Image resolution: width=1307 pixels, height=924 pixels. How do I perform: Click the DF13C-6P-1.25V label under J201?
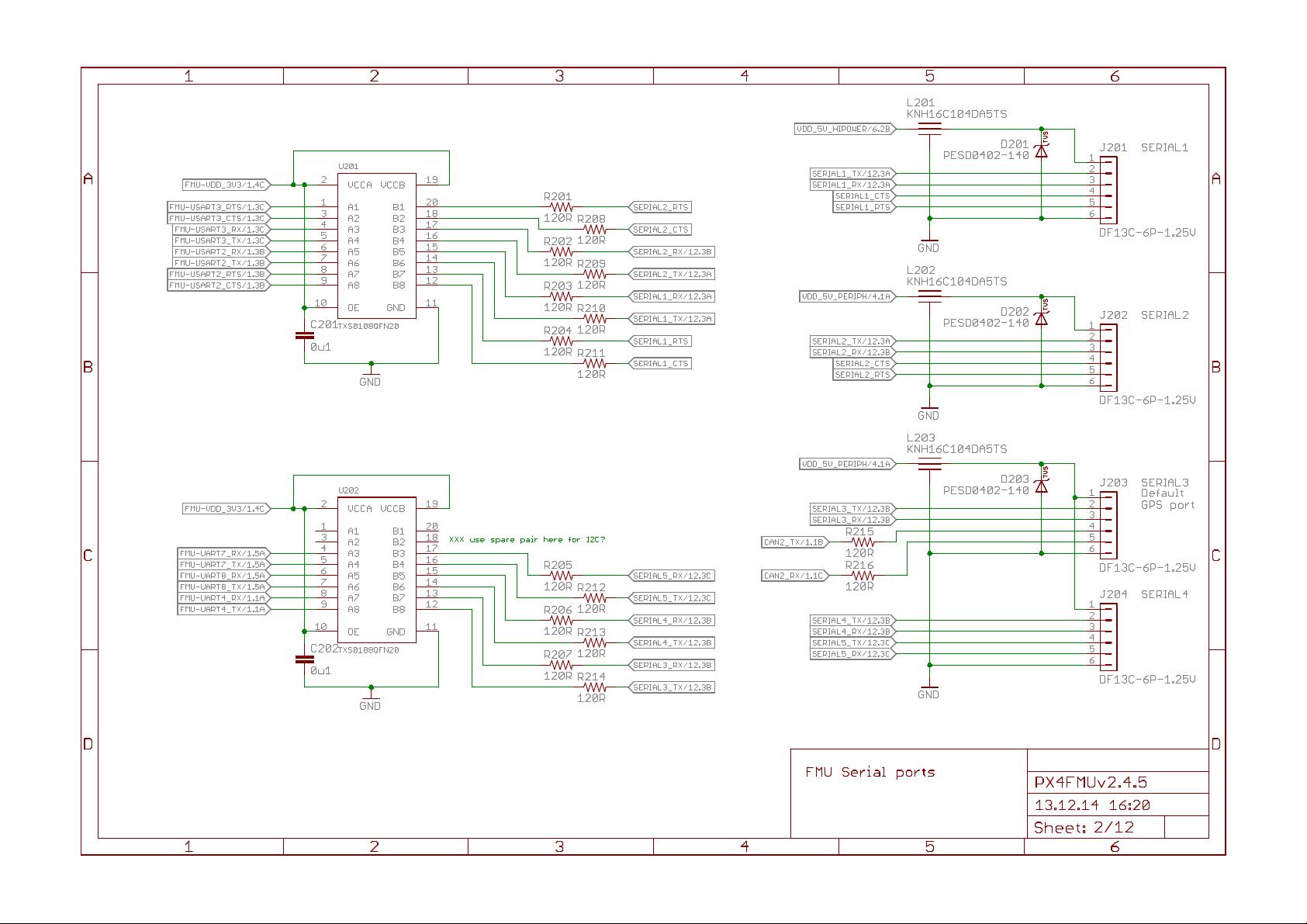[x=1148, y=231]
